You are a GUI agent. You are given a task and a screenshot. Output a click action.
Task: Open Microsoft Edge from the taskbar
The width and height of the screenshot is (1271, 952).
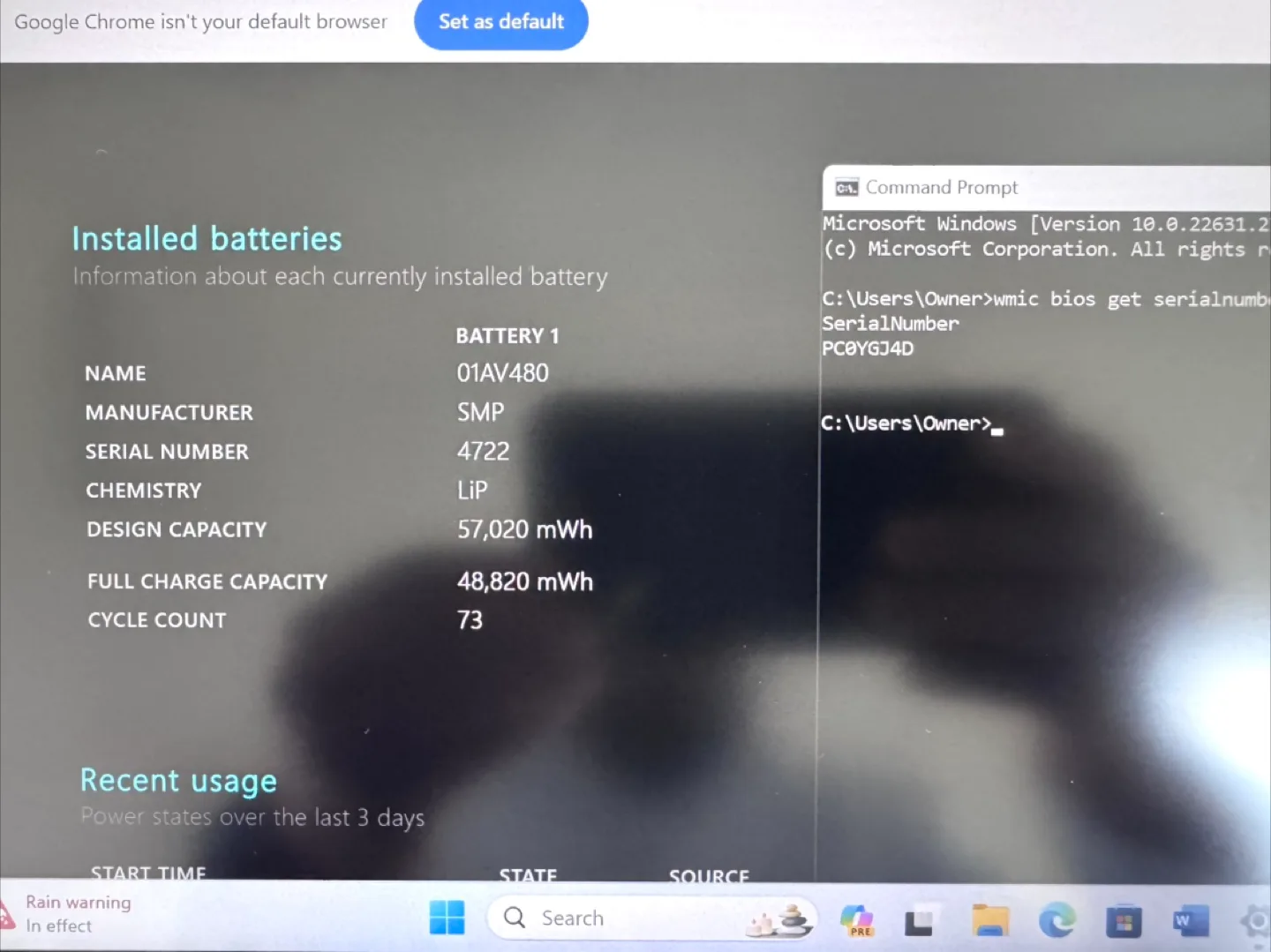point(1057,920)
